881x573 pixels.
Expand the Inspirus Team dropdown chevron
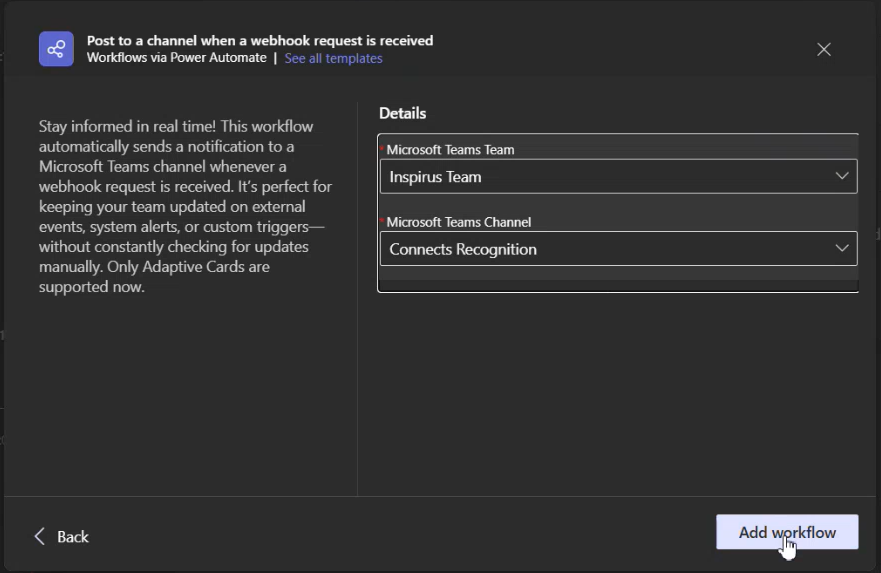point(842,176)
